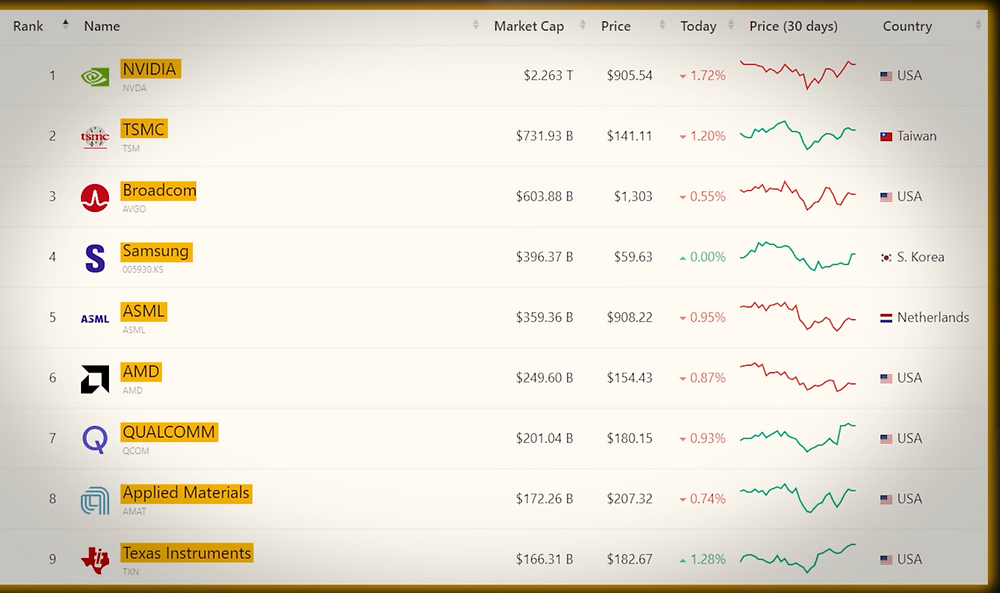Click the Texas Instruments logo icon
Viewport: 1000px width, 593px height.
(95, 560)
